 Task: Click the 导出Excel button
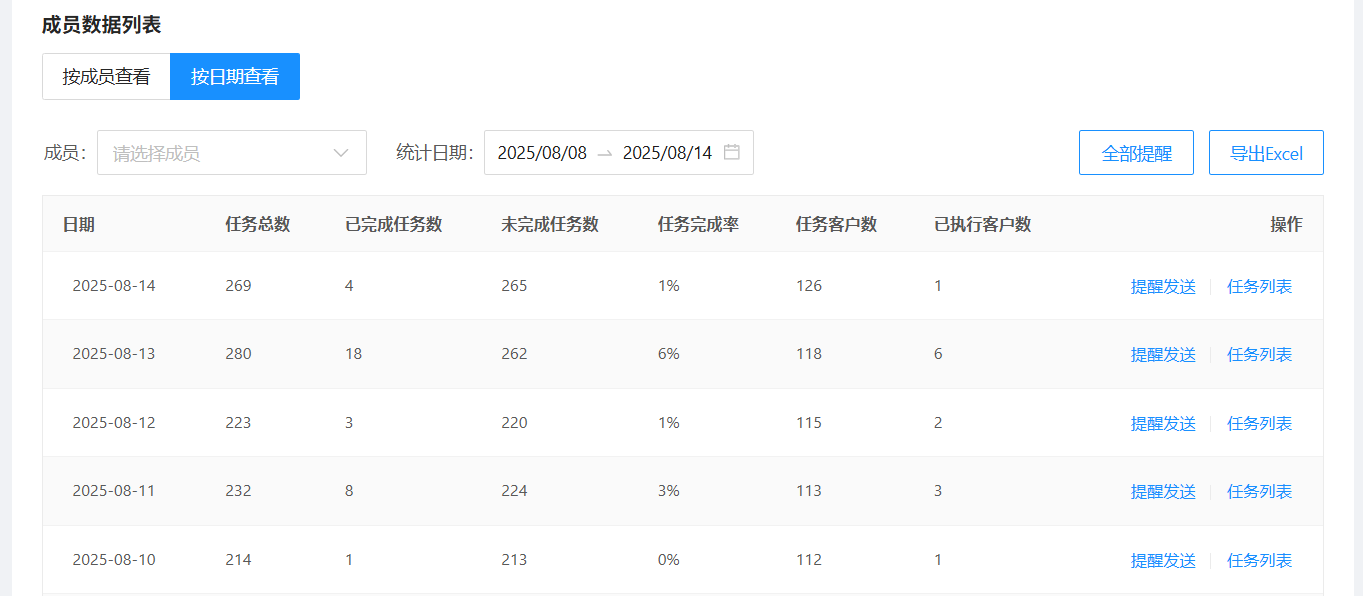[x=1266, y=153]
